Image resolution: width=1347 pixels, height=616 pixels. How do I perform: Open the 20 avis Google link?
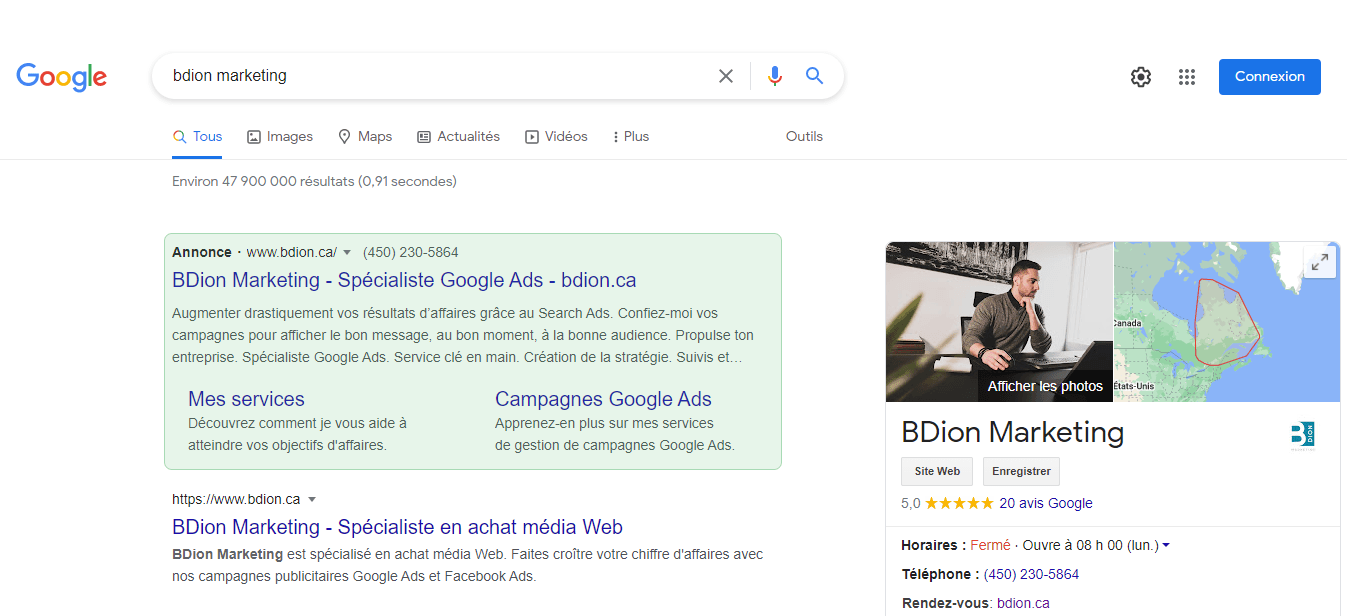(x=1045, y=503)
